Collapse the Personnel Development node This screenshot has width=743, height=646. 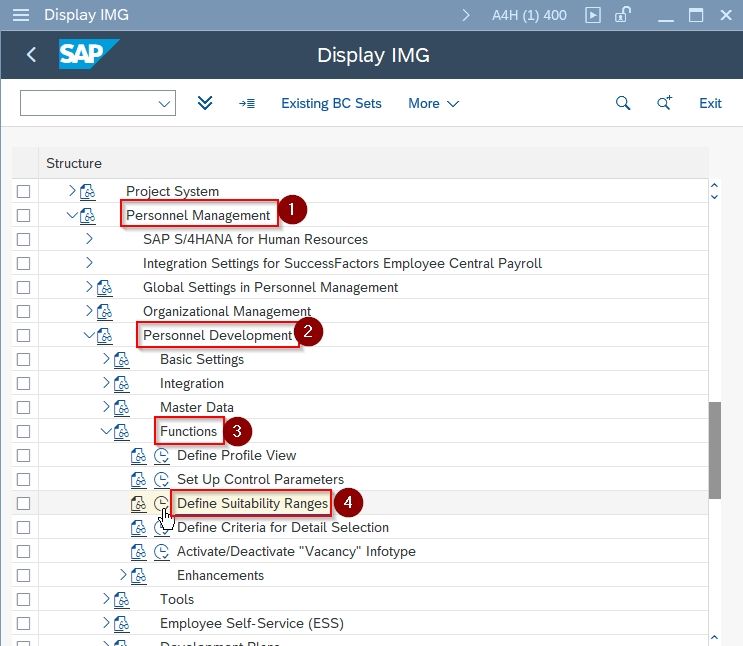click(x=89, y=335)
